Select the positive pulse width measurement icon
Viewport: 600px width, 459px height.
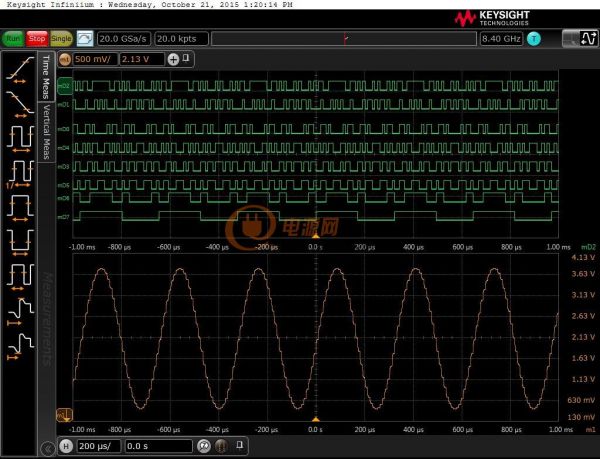coord(20,208)
